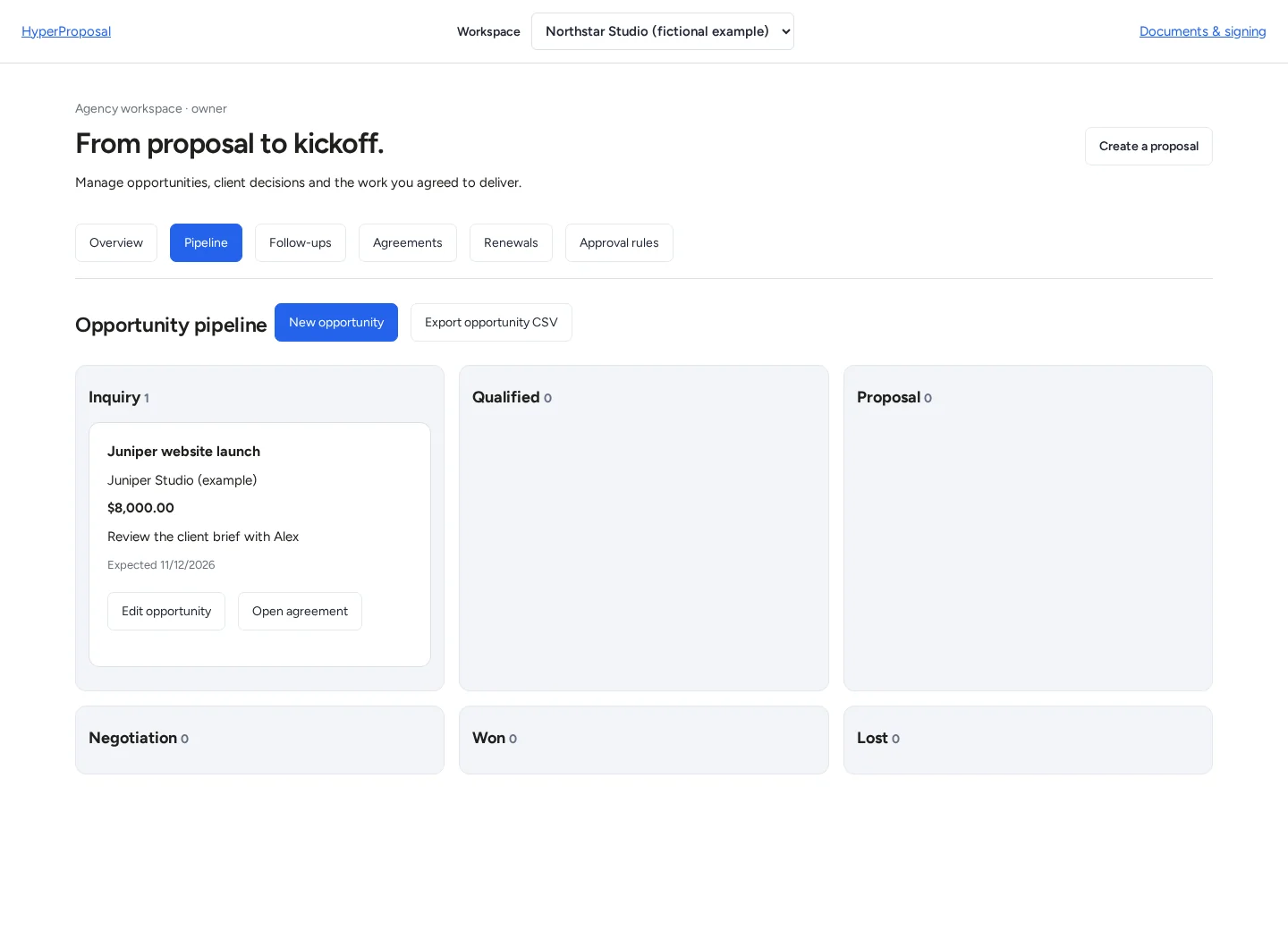Edit opportunity for Juniper website launch
Viewport: 1288px width, 939px height.
click(x=166, y=611)
